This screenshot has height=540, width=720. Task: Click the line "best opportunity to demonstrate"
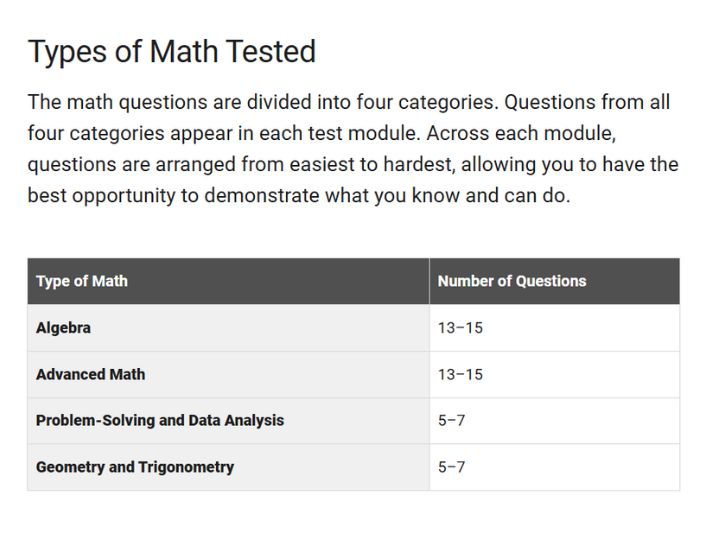(x=299, y=196)
